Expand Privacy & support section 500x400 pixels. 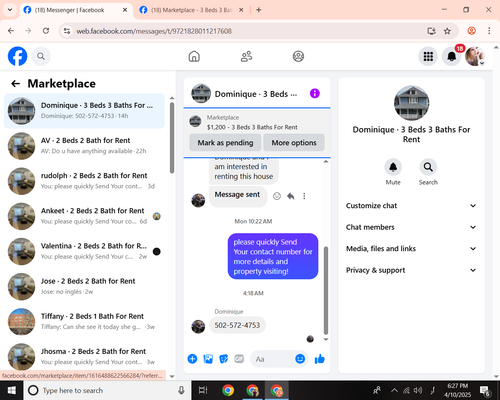[411, 270]
